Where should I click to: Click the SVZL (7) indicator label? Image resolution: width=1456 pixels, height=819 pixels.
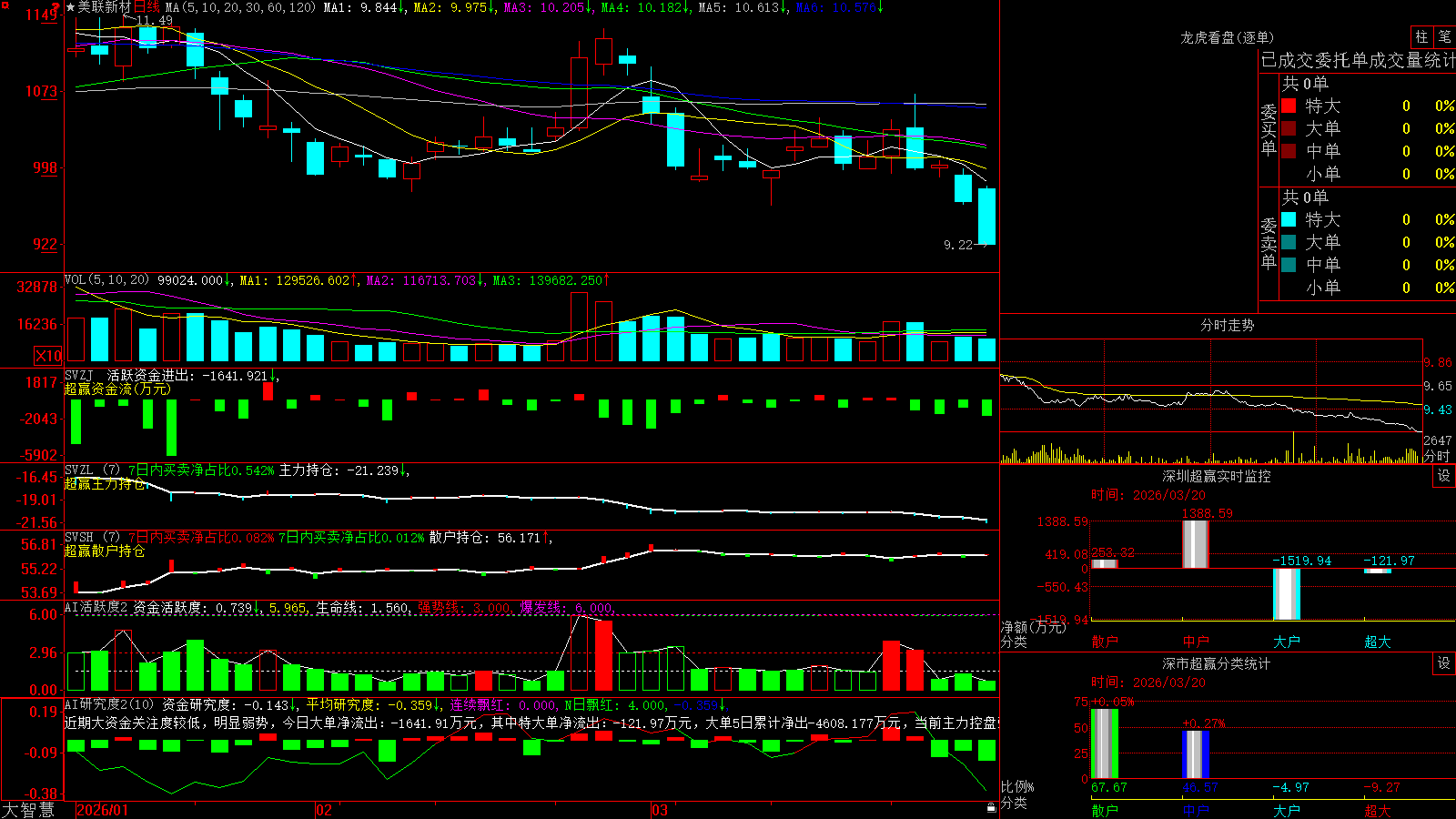[92, 470]
